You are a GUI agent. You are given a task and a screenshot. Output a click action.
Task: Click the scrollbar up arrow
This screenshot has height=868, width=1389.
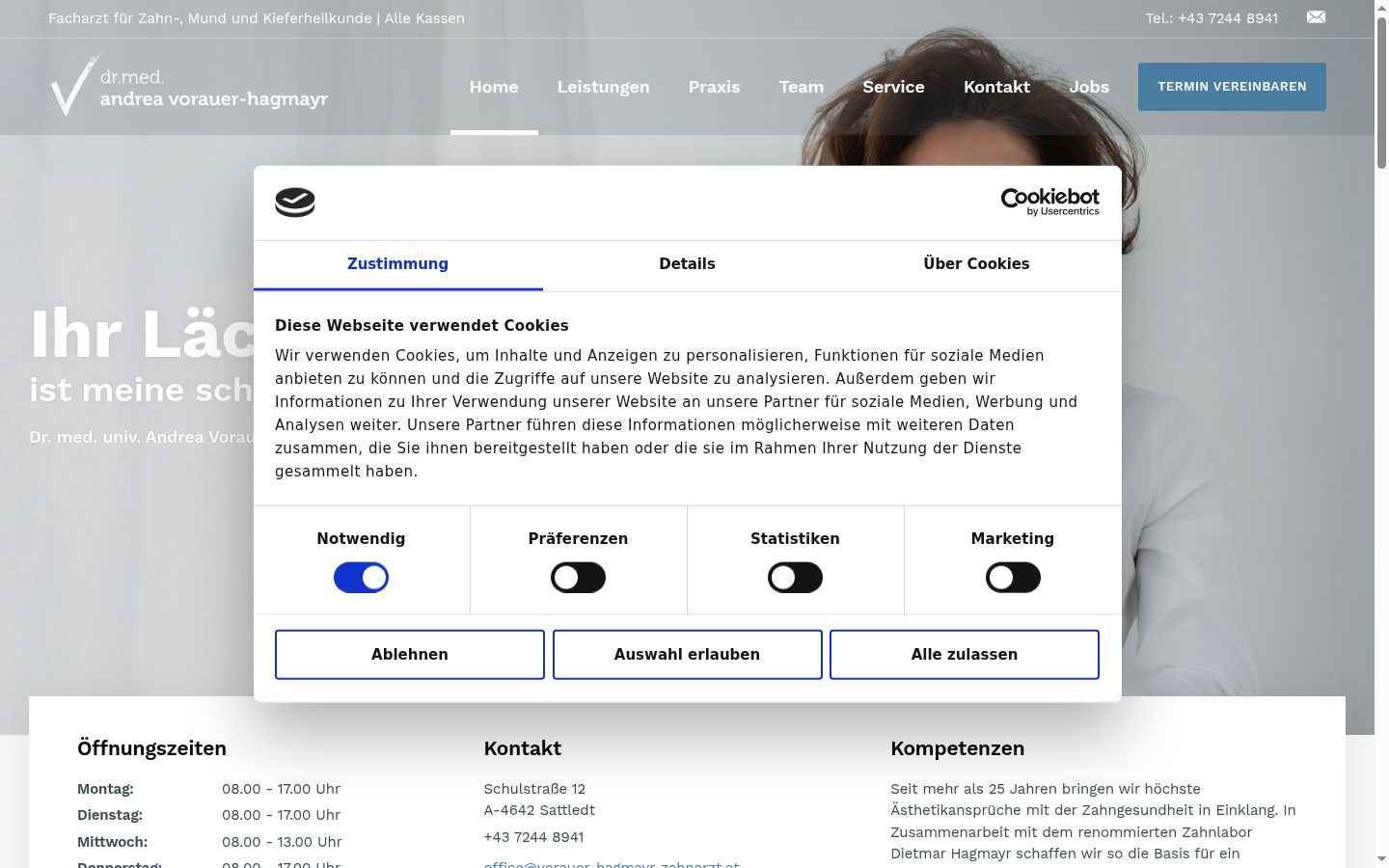coord(1381,7)
